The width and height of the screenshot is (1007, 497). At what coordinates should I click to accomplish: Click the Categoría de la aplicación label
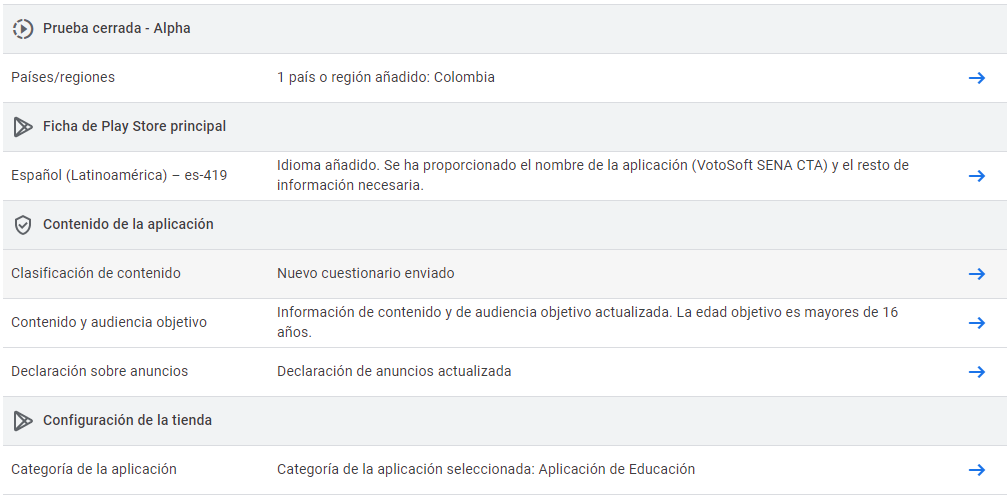click(x=94, y=470)
